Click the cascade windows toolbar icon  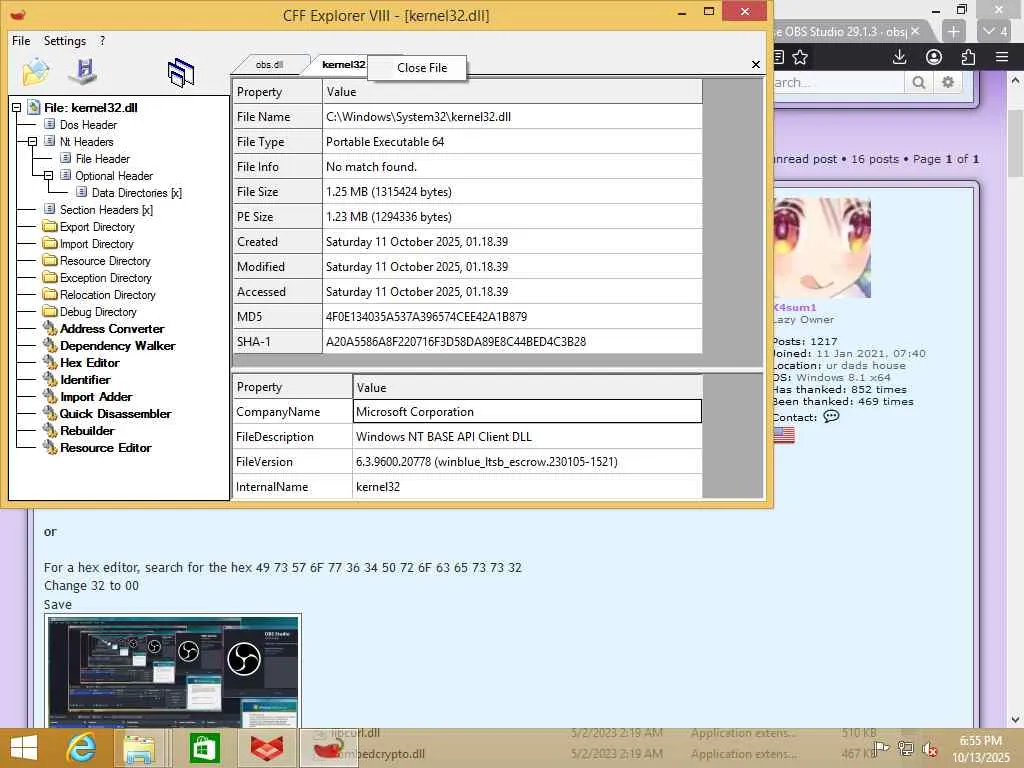click(x=181, y=72)
